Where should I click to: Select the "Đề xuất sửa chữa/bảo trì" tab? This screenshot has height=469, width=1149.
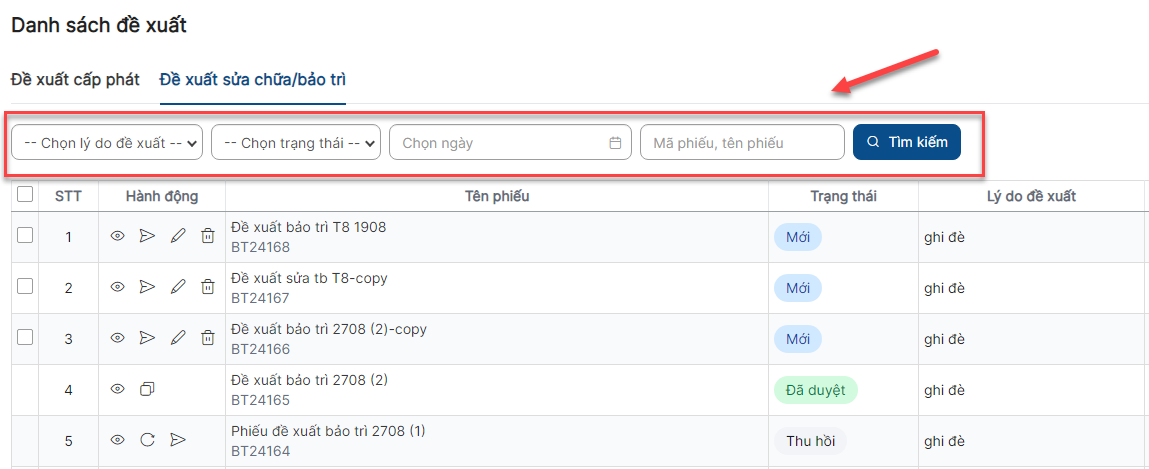click(253, 80)
